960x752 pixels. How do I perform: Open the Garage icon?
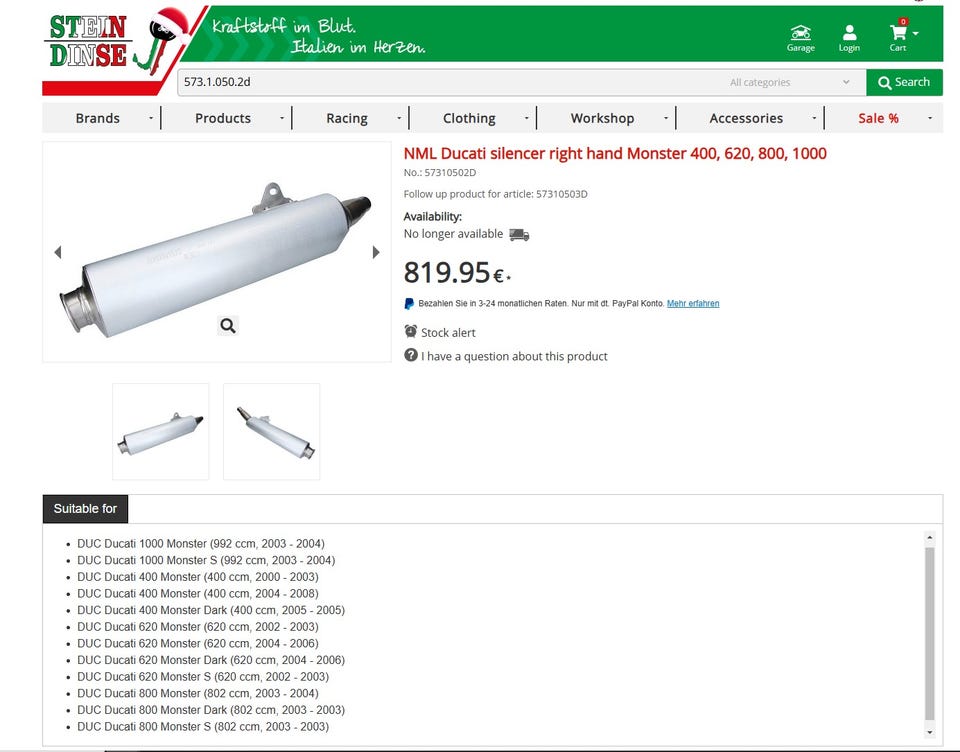[x=800, y=34]
